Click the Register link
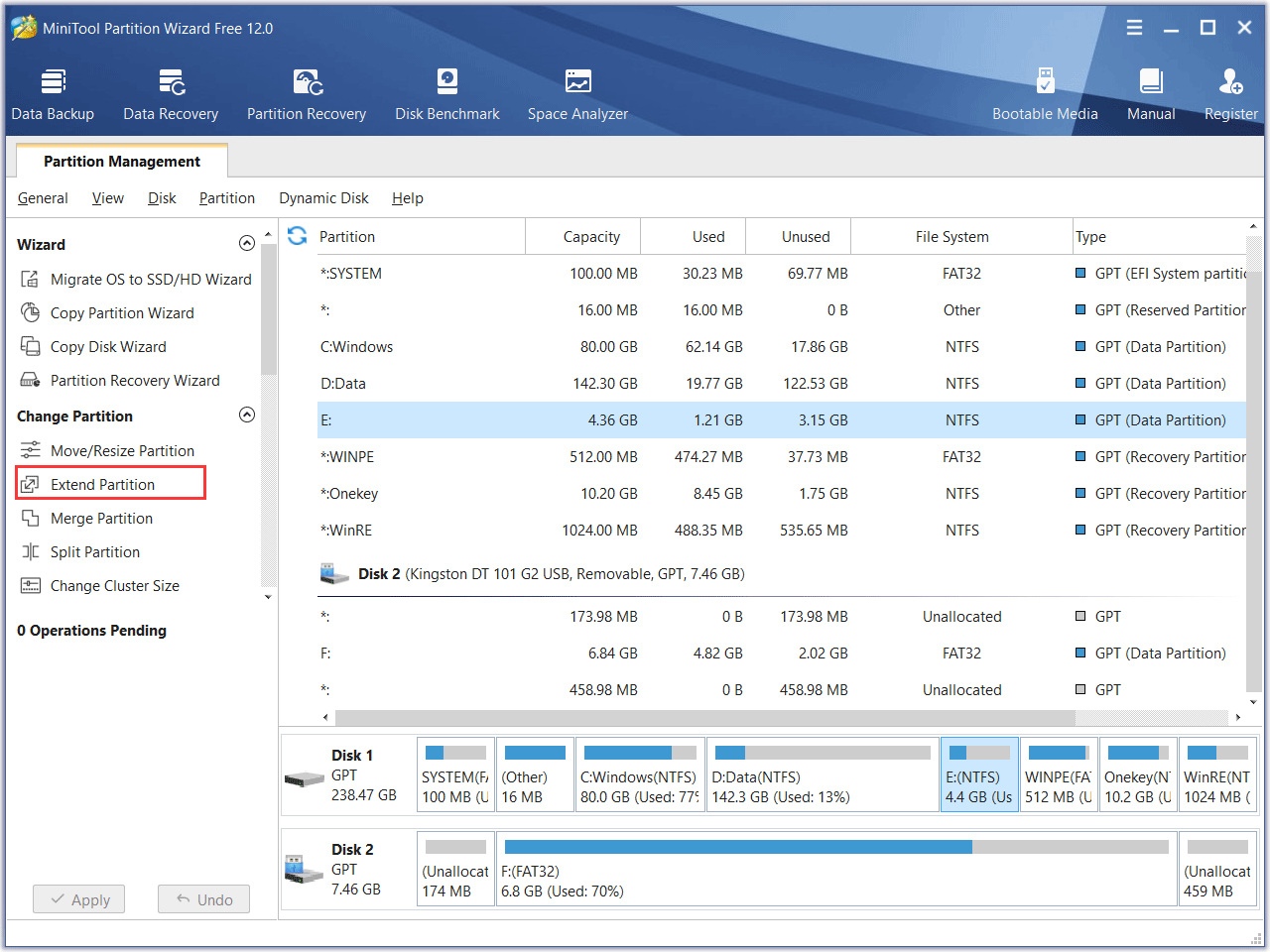 pos(1231,94)
